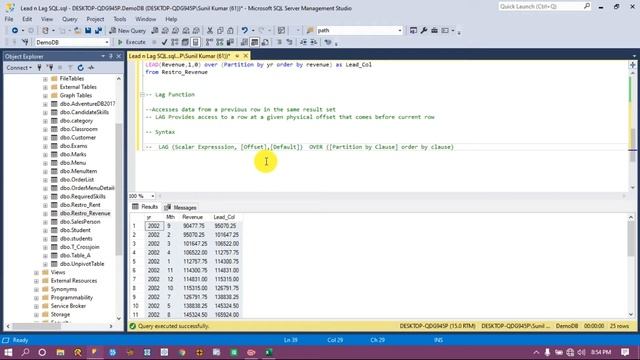This screenshot has height=360, width=640.
Task: Select the Synonyms folder
Action: click(x=64, y=289)
